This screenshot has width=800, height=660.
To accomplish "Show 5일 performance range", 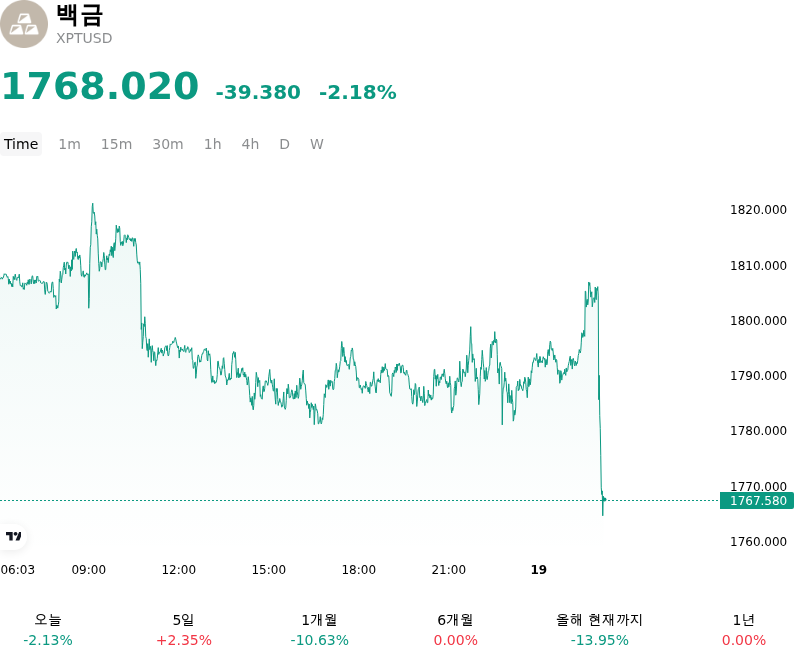I will point(184,630).
